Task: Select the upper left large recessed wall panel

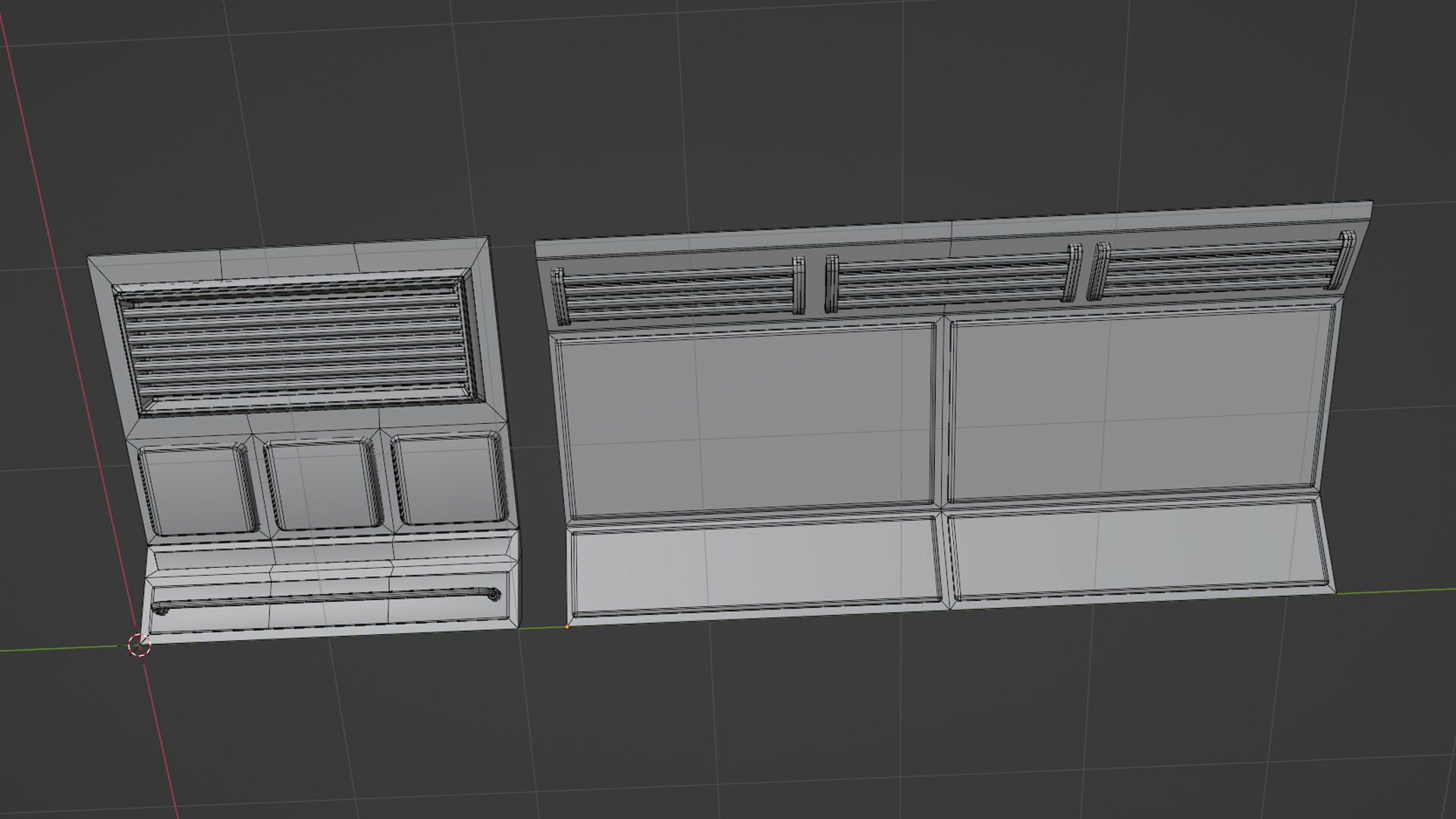Action: [x=747, y=422]
